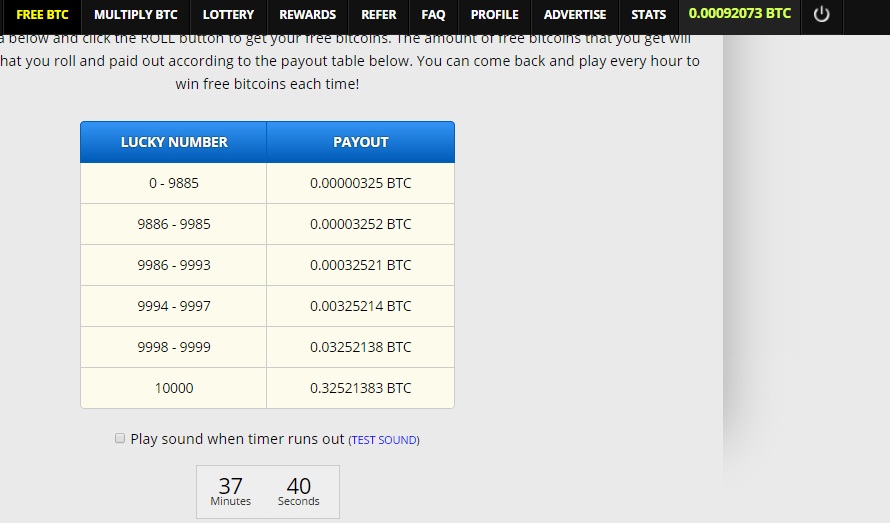The height and width of the screenshot is (523, 890).
Task: Select the 0.32521383 BTC jackpot payout cell
Action: (360, 388)
